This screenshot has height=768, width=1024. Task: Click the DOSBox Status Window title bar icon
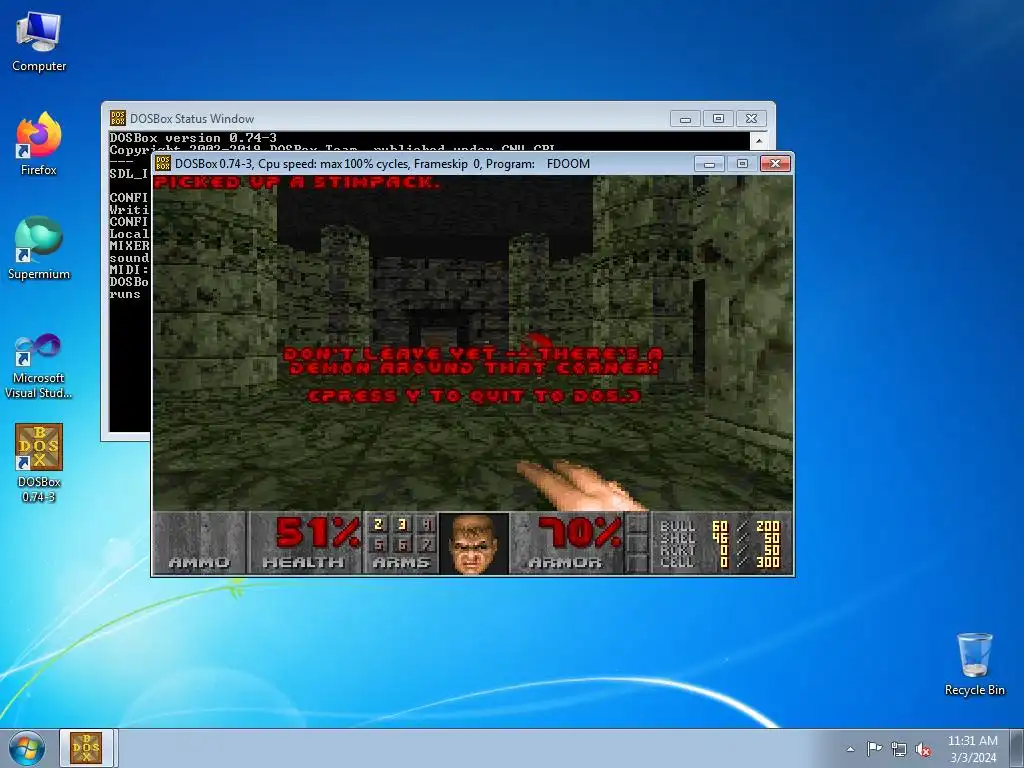tap(118, 118)
